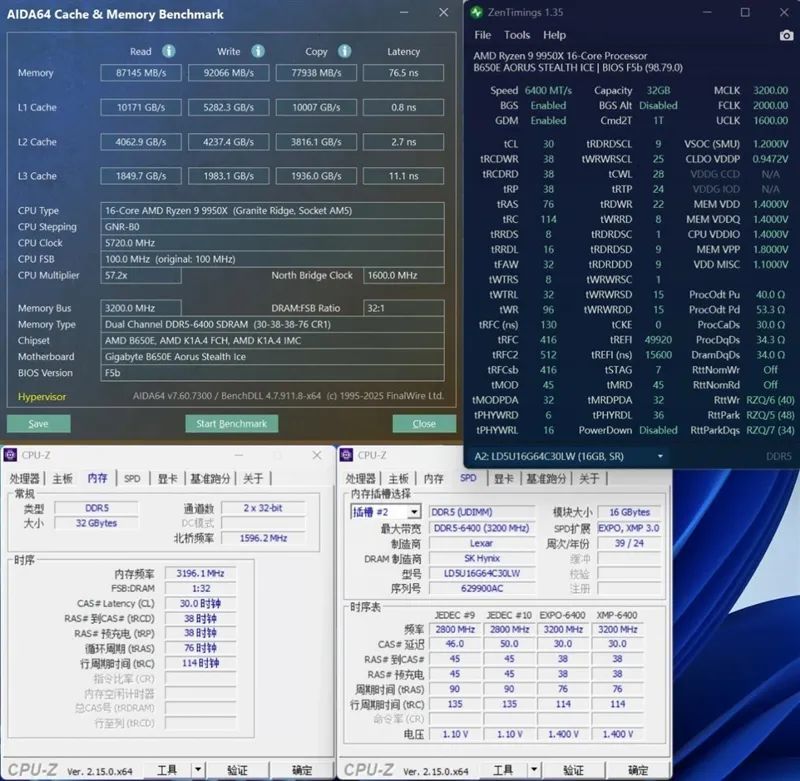800x781 pixels.
Task: Save the AIDA64 benchmark results
Action: tap(38, 423)
